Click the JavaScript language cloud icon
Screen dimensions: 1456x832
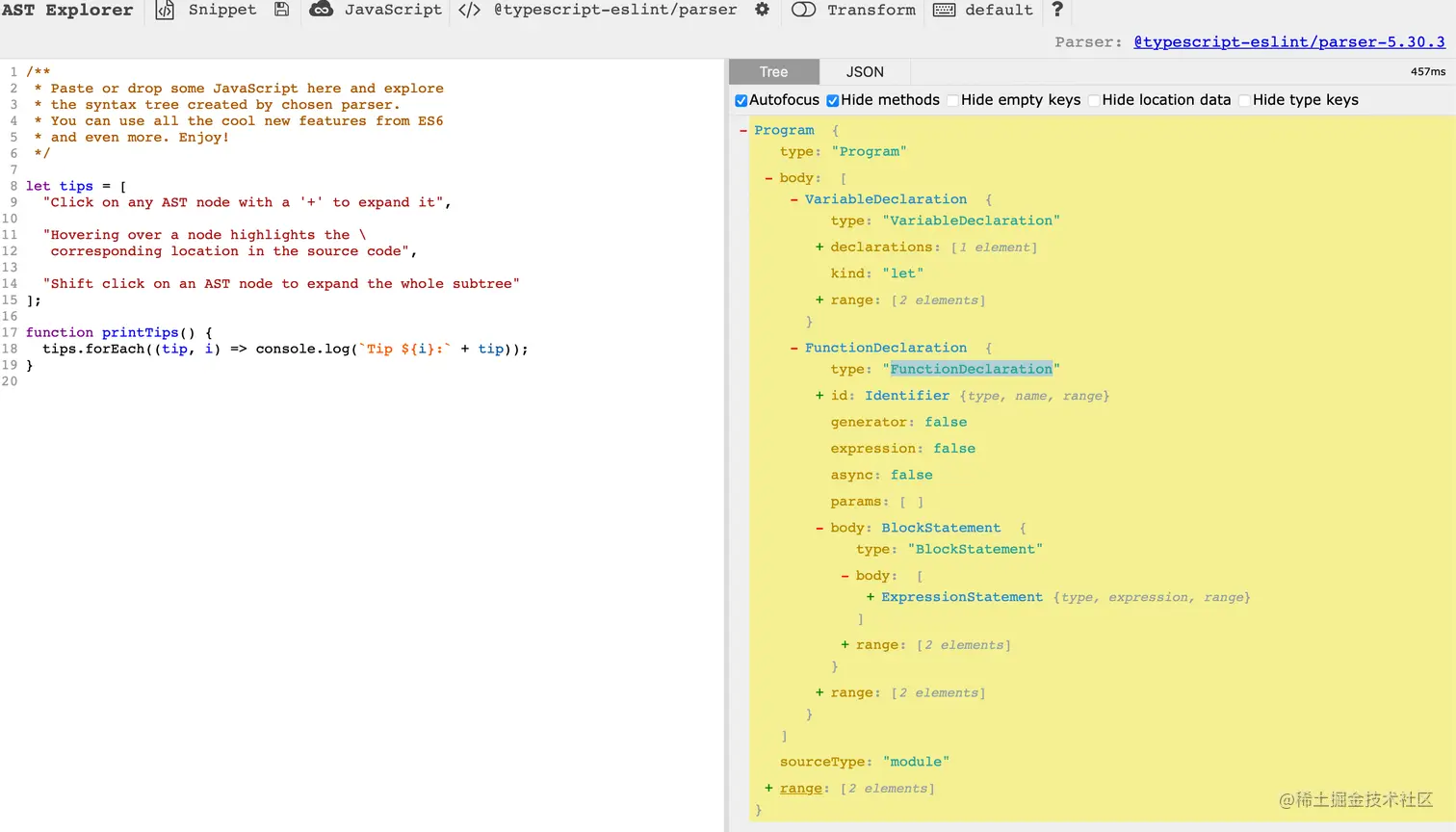pyautogui.click(x=321, y=10)
